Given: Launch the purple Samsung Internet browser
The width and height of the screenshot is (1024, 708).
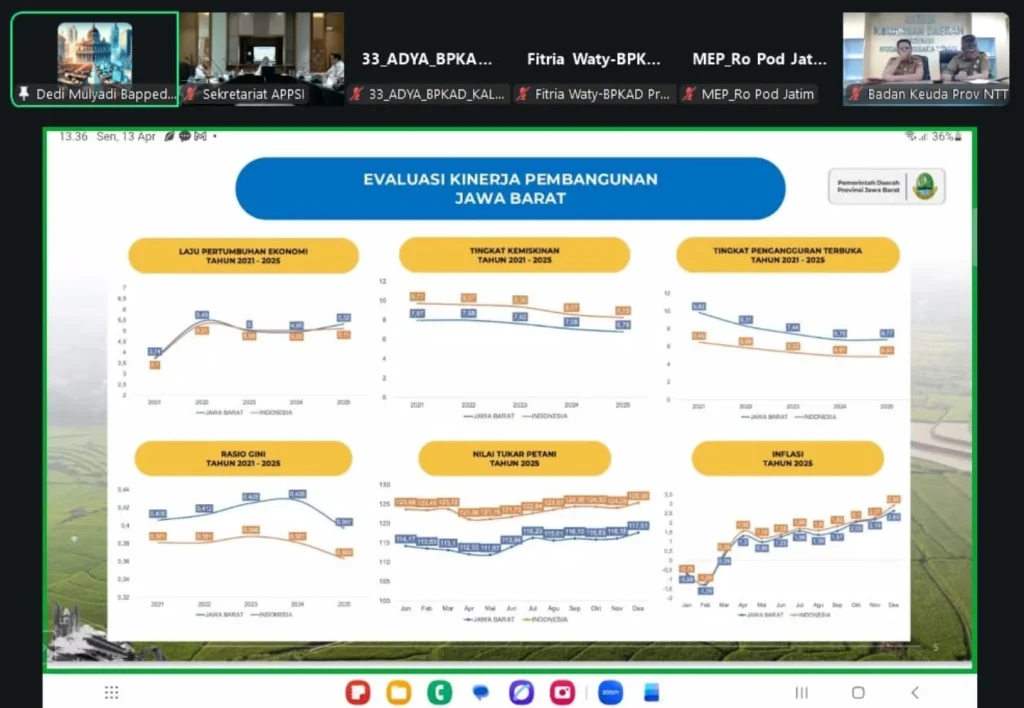Looking at the screenshot, I should click(521, 692).
